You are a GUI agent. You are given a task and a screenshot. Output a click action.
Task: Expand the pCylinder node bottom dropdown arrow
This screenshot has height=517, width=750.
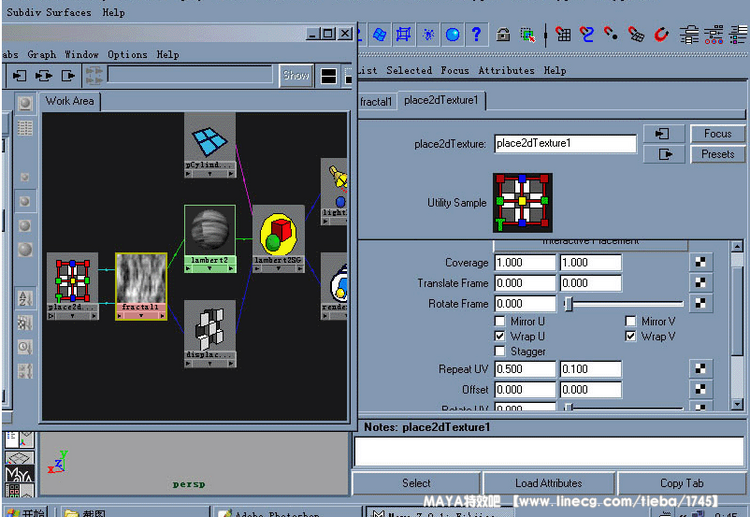point(210,174)
